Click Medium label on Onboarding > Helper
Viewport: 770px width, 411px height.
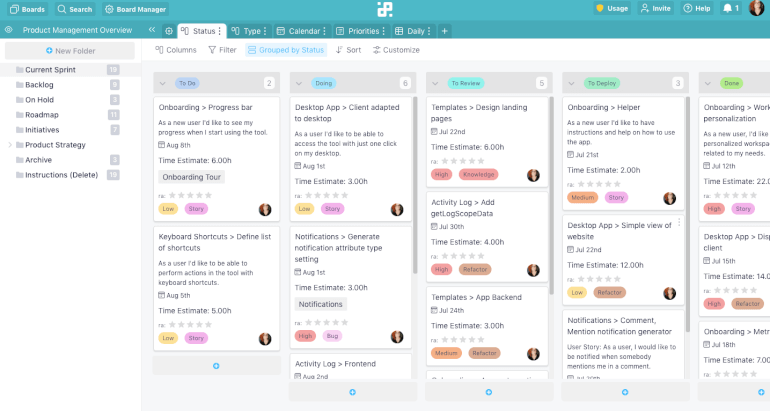[582, 197]
